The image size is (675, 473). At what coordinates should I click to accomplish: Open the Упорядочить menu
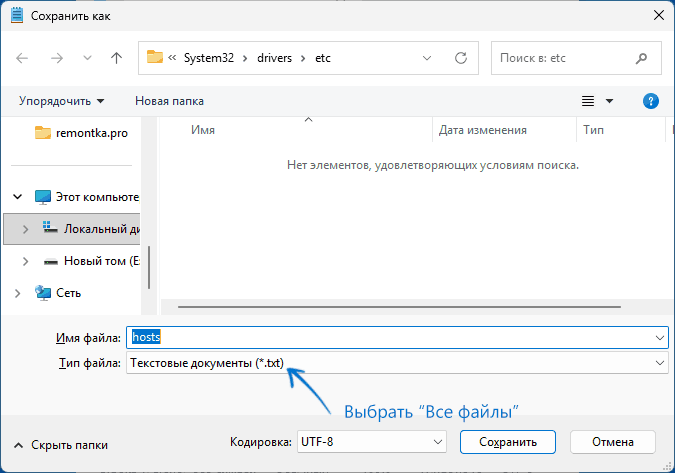pos(61,101)
